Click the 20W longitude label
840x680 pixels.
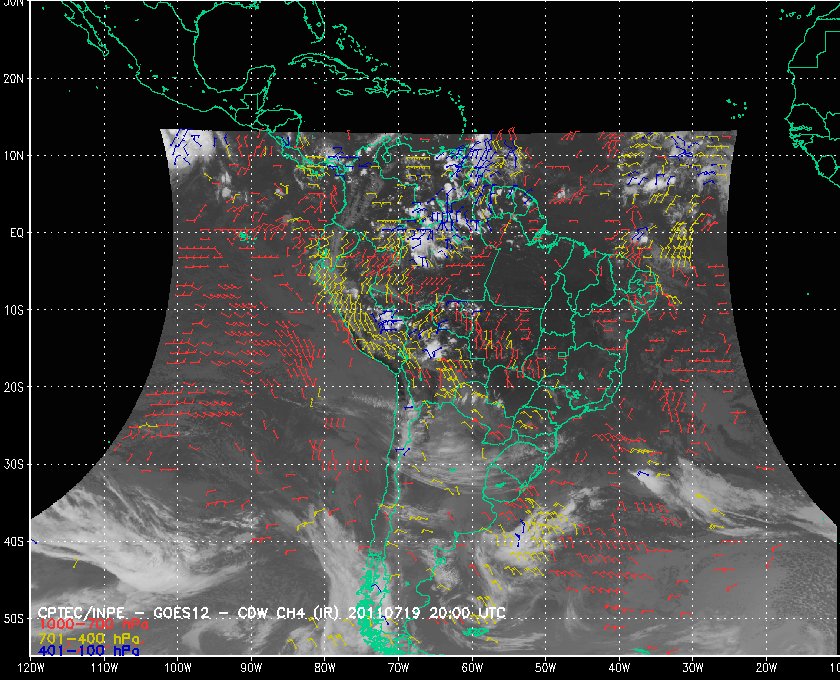pyautogui.click(x=766, y=668)
